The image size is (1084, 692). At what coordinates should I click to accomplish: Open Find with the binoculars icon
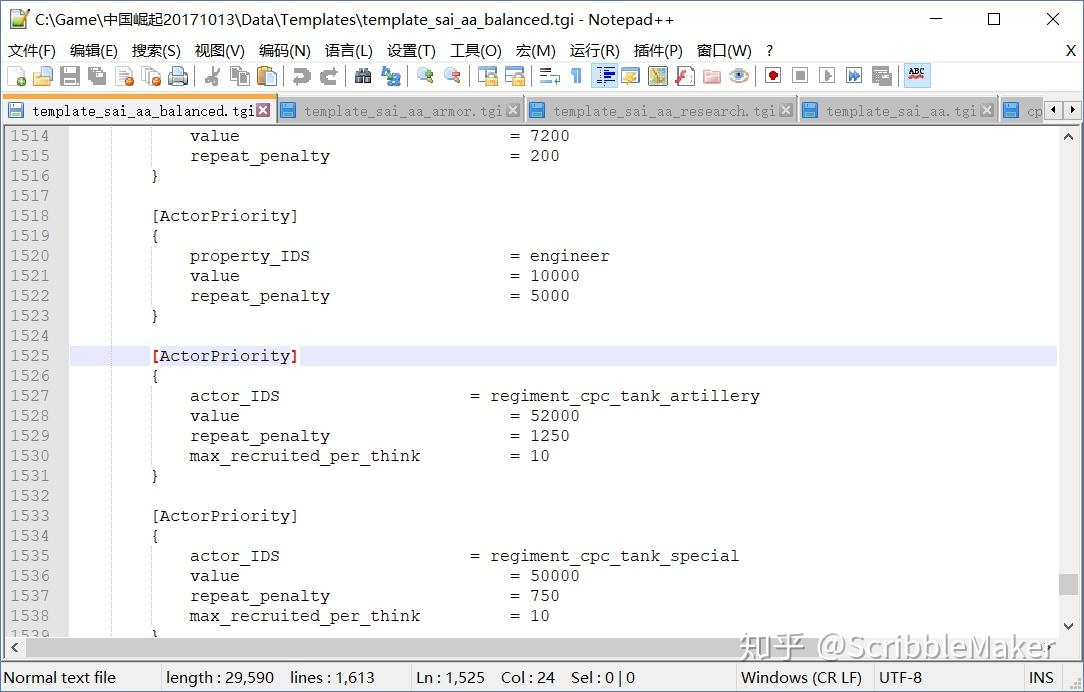pos(363,76)
